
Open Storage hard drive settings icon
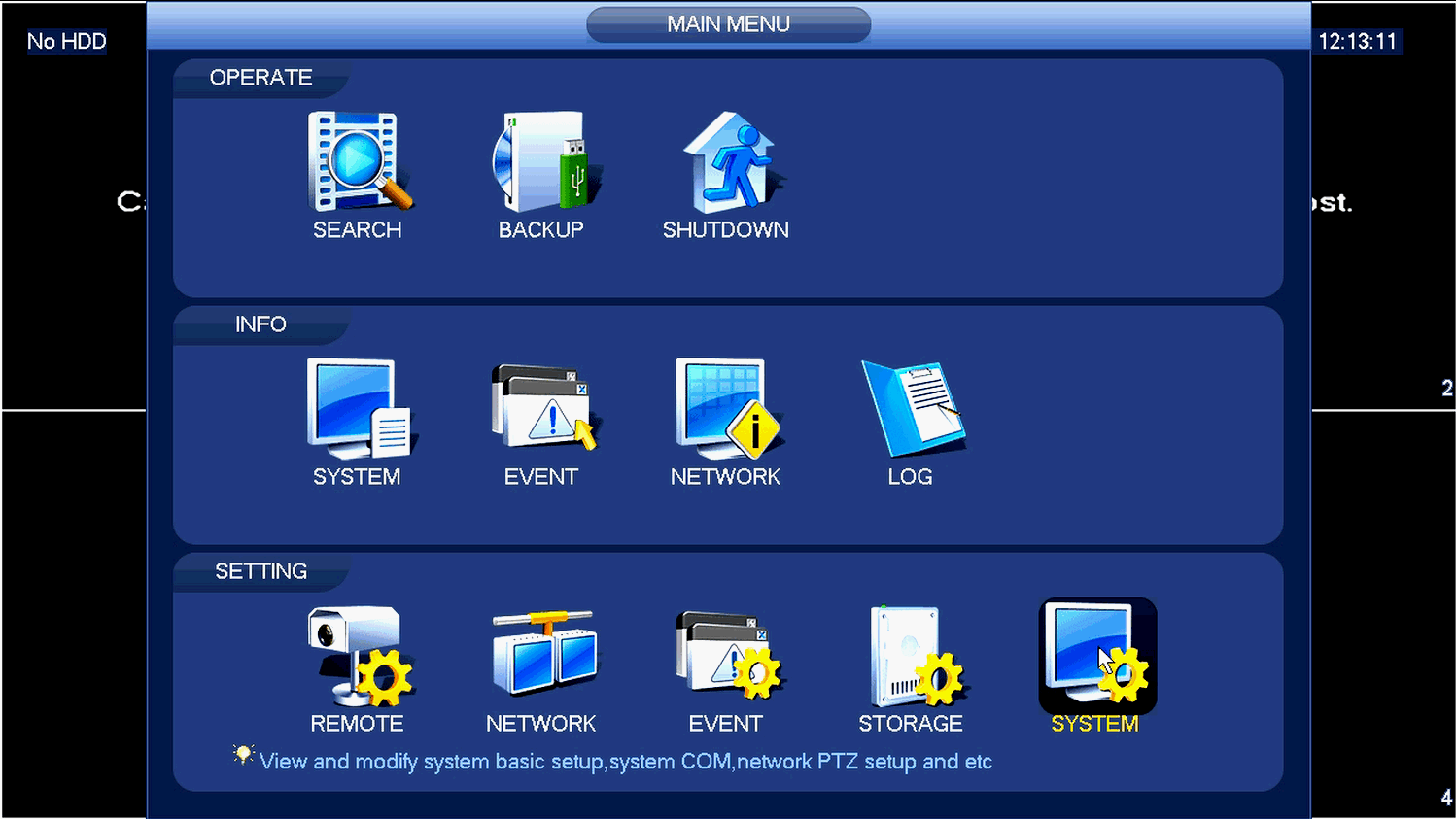click(x=916, y=656)
